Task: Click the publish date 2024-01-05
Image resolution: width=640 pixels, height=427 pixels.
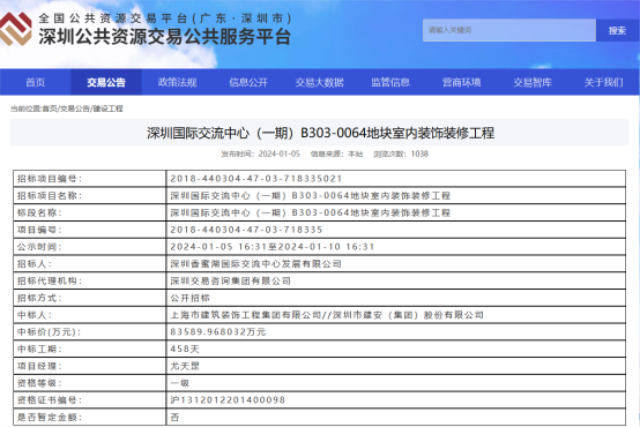Action: coord(279,154)
